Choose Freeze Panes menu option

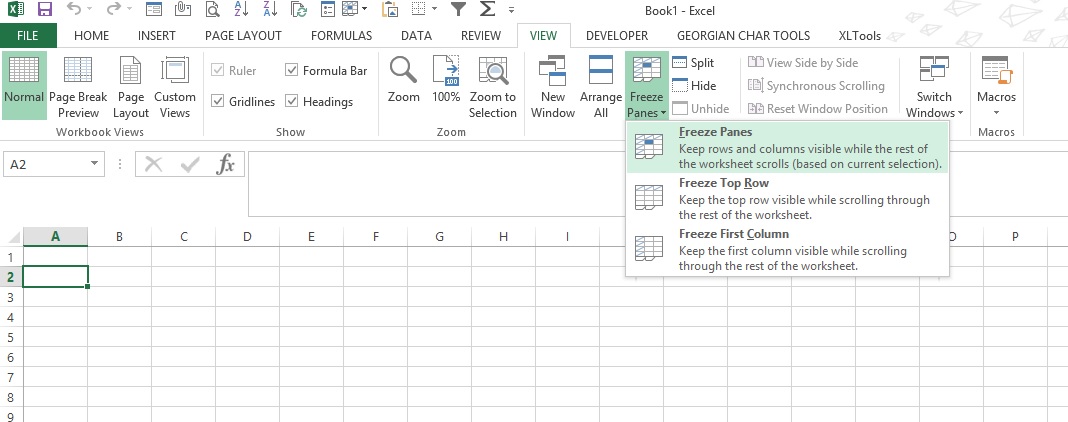point(787,148)
